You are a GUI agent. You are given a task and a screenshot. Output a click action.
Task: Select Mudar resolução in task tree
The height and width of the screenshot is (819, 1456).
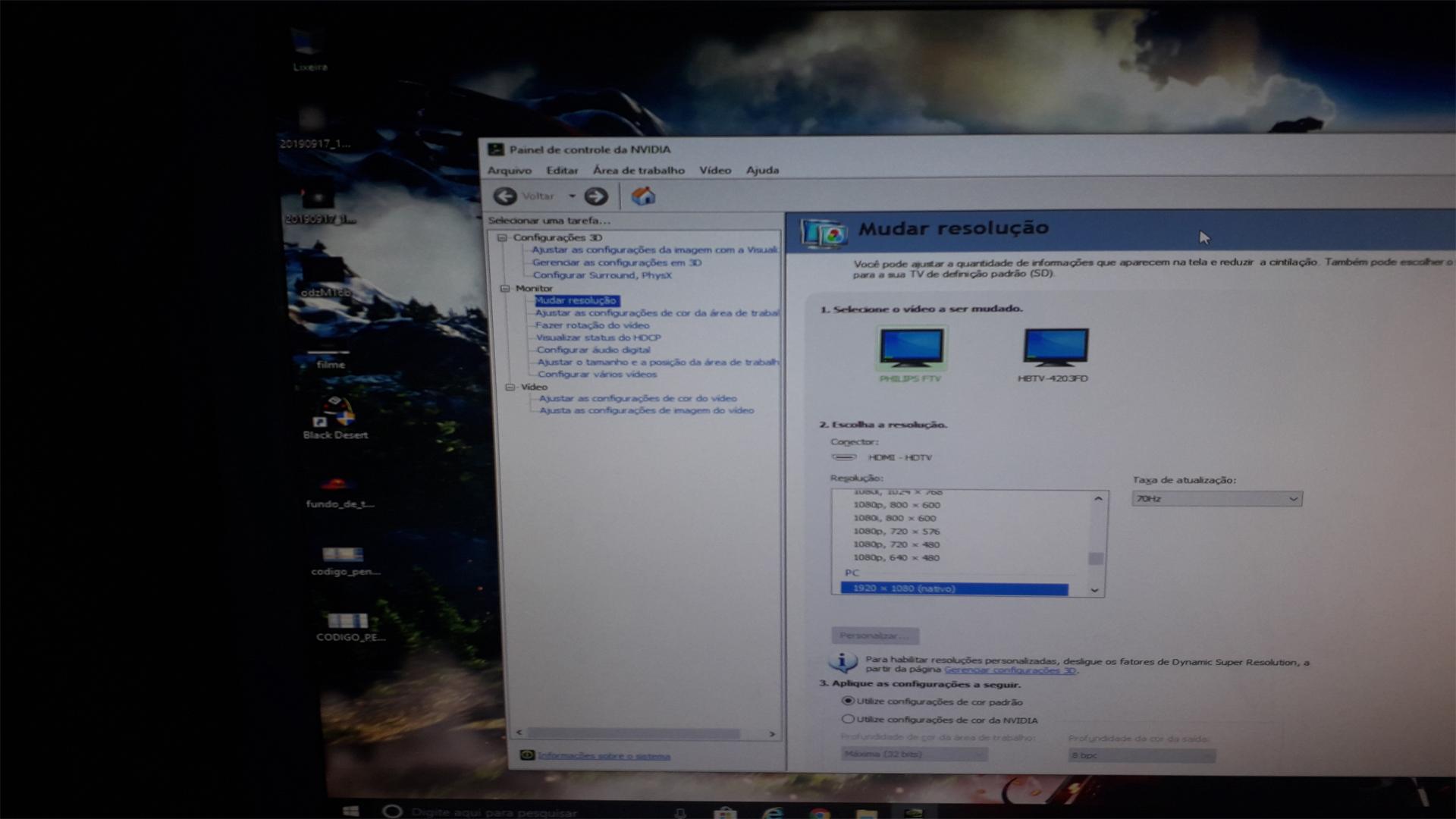coord(577,300)
